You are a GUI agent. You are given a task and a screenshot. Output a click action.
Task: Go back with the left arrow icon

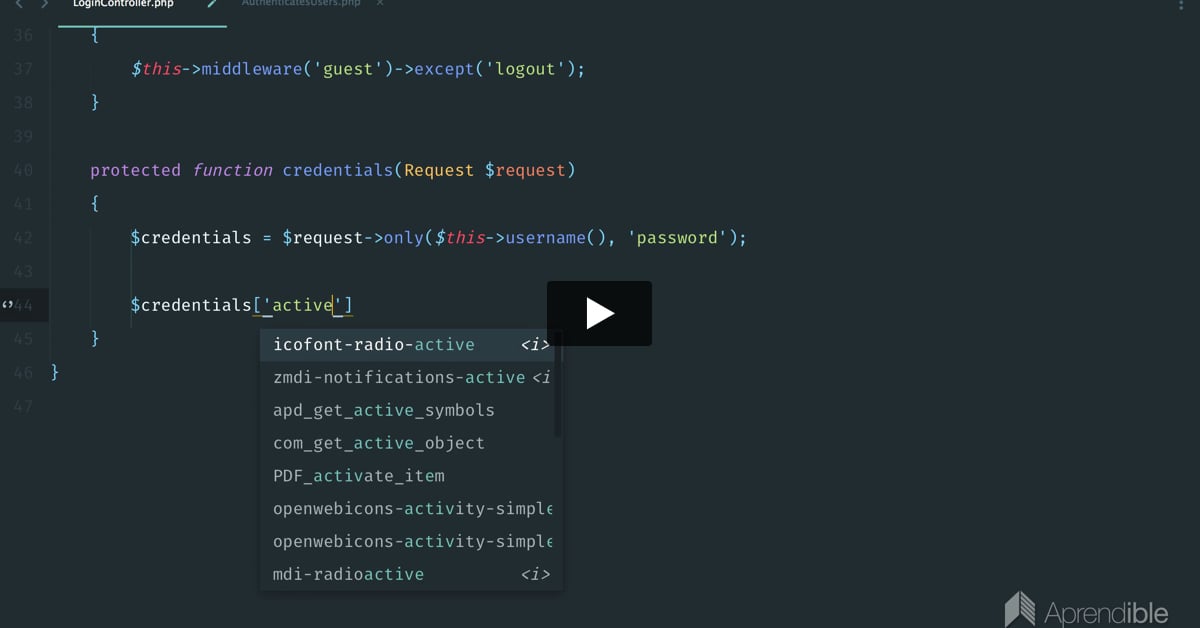(19, 4)
